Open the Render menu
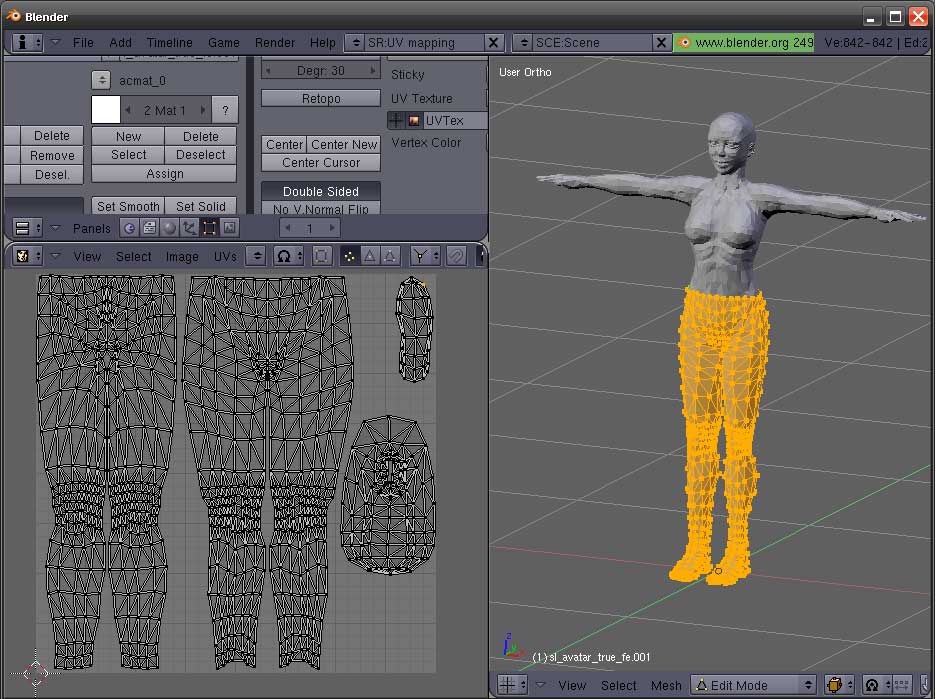Viewport: 936px width, 699px height. [x=274, y=43]
